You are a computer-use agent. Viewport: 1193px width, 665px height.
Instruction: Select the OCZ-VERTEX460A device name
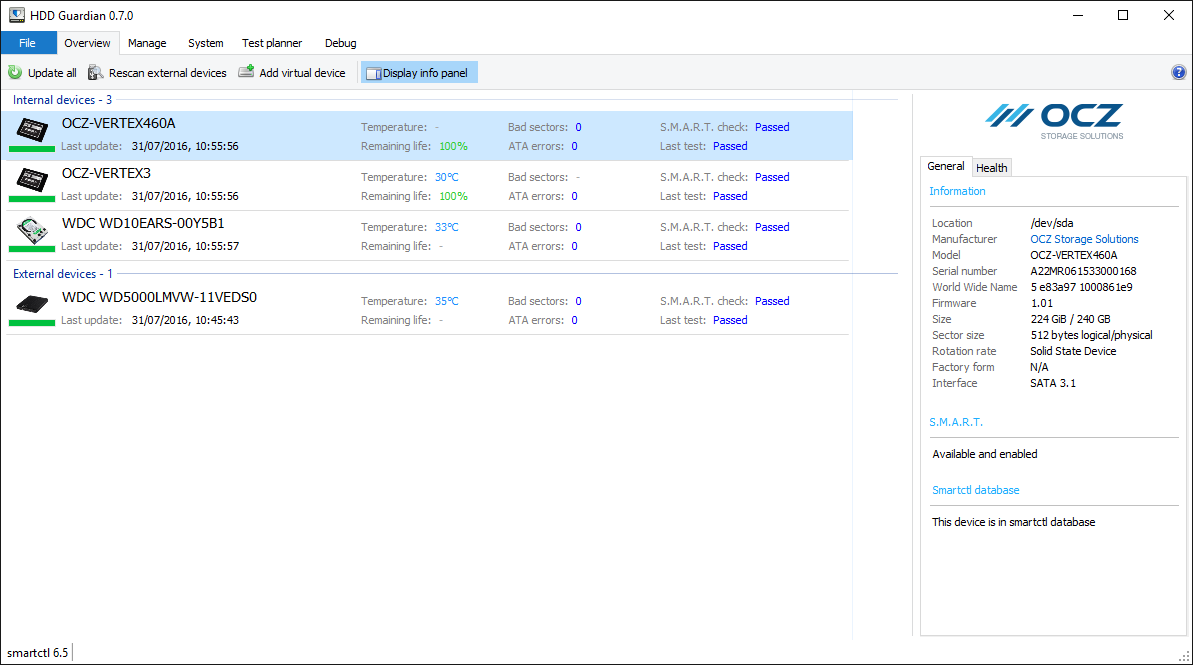118,123
